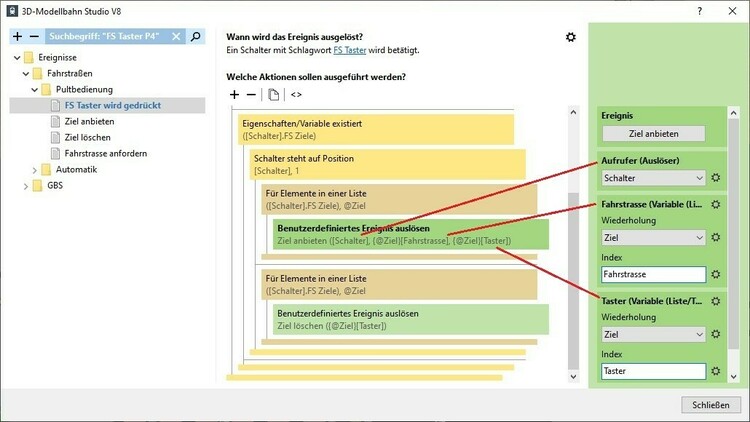This screenshot has width=750, height=422.
Task: Open the Taster Wiederholung Ziel dropdown
Action: point(653,334)
